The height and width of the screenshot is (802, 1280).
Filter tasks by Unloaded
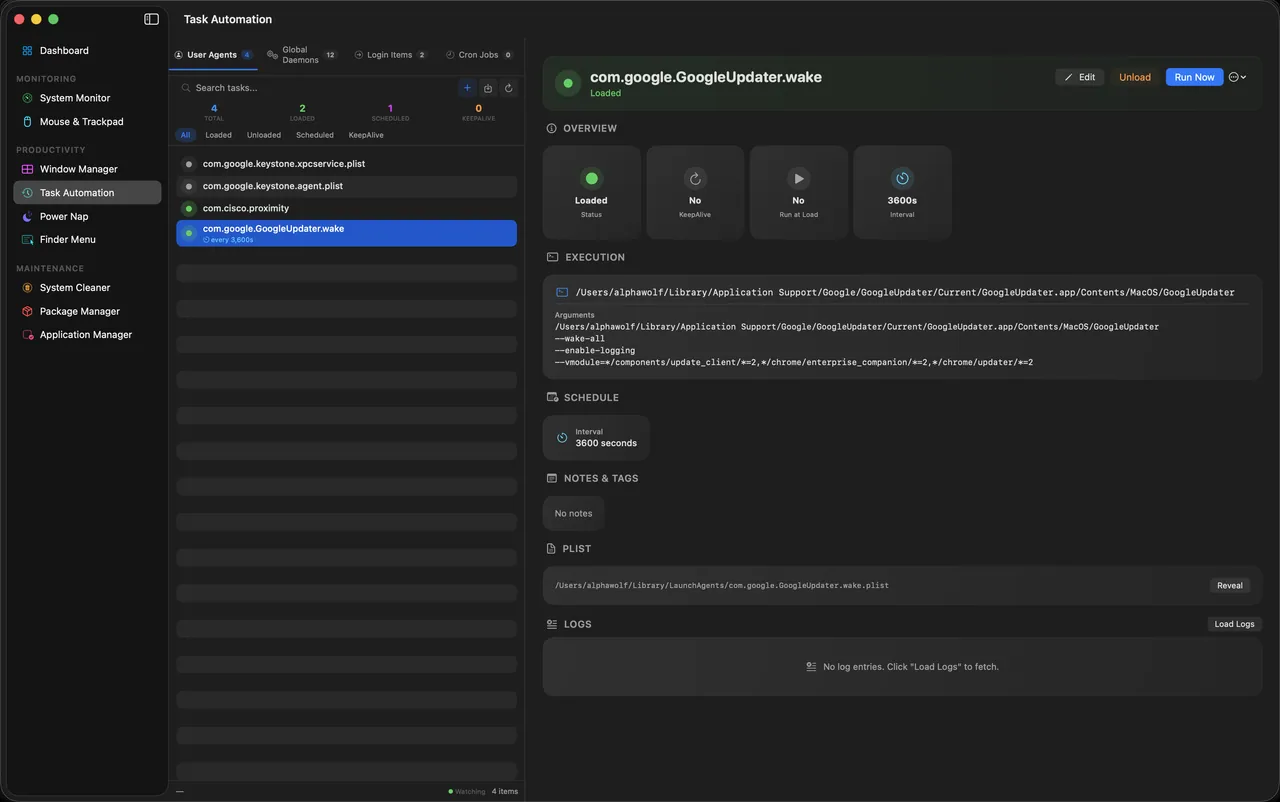264,135
